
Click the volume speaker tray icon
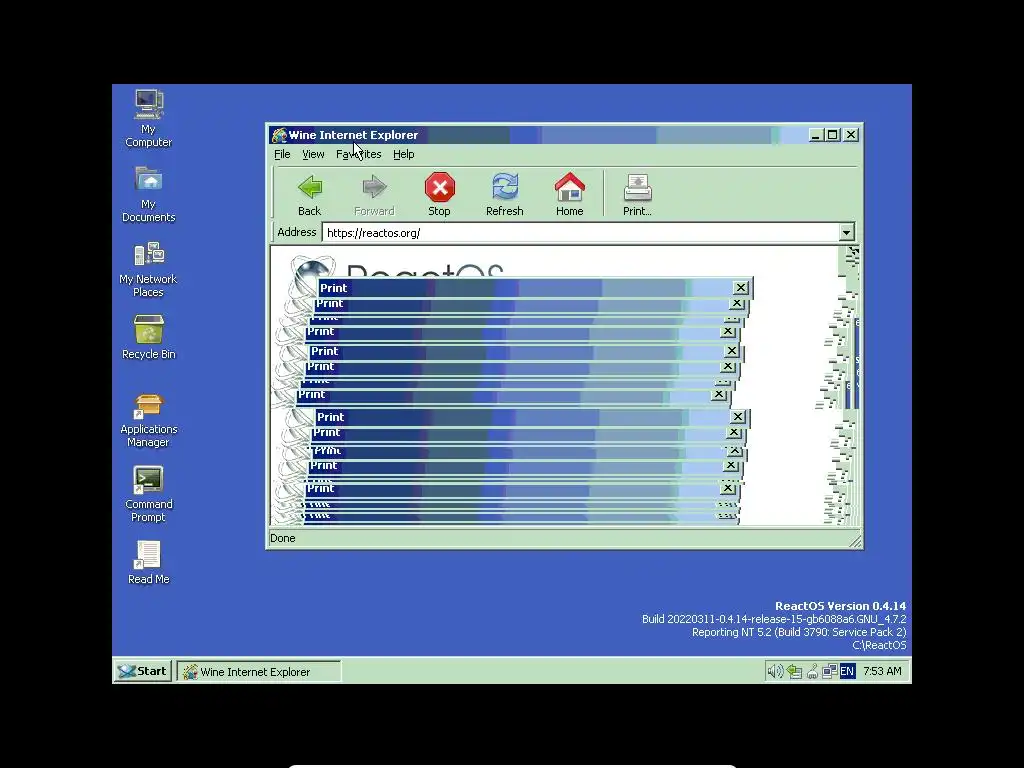[775, 671]
